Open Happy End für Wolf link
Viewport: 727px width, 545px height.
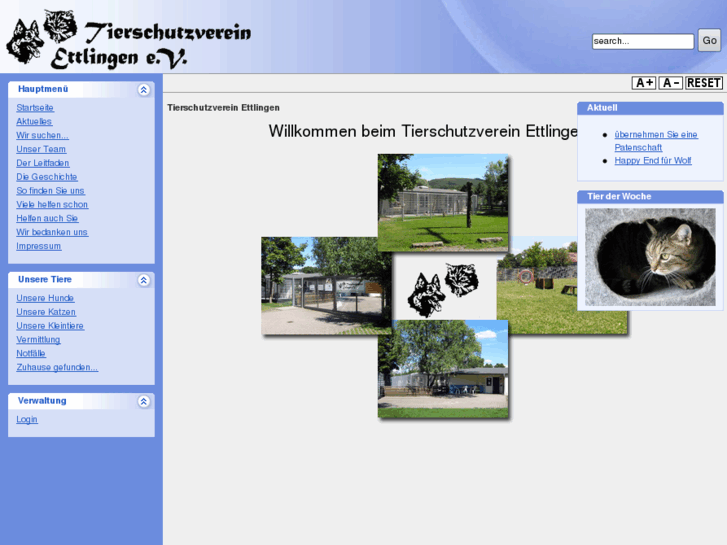pyautogui.click(x=653, y=160)
